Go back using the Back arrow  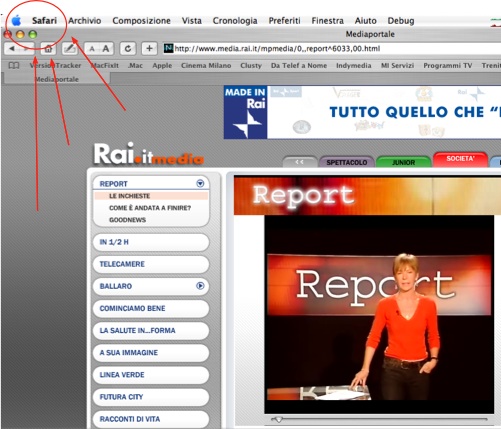(12, 49)
